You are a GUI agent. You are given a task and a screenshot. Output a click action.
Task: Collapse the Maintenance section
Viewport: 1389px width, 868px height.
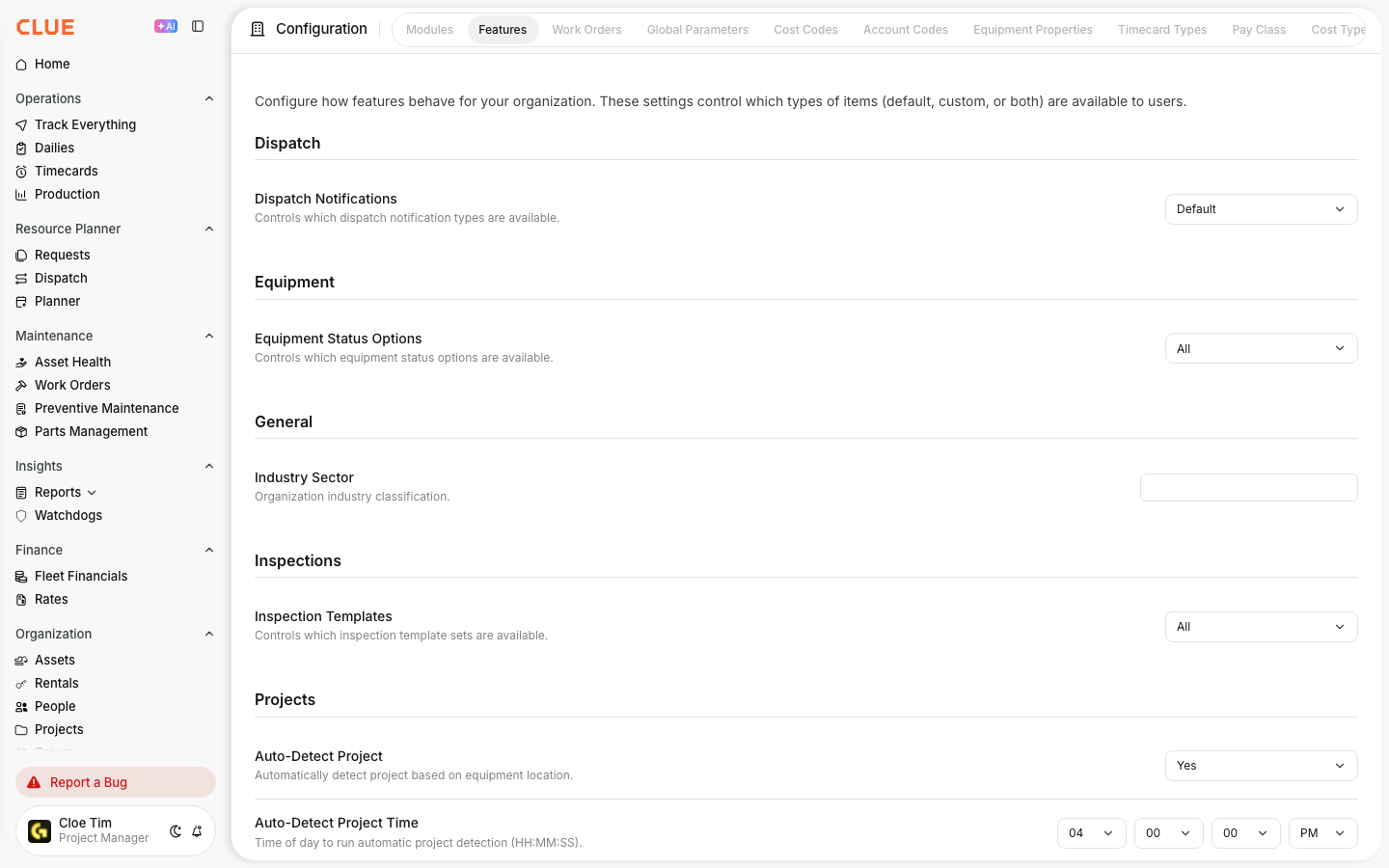(209, 336)
